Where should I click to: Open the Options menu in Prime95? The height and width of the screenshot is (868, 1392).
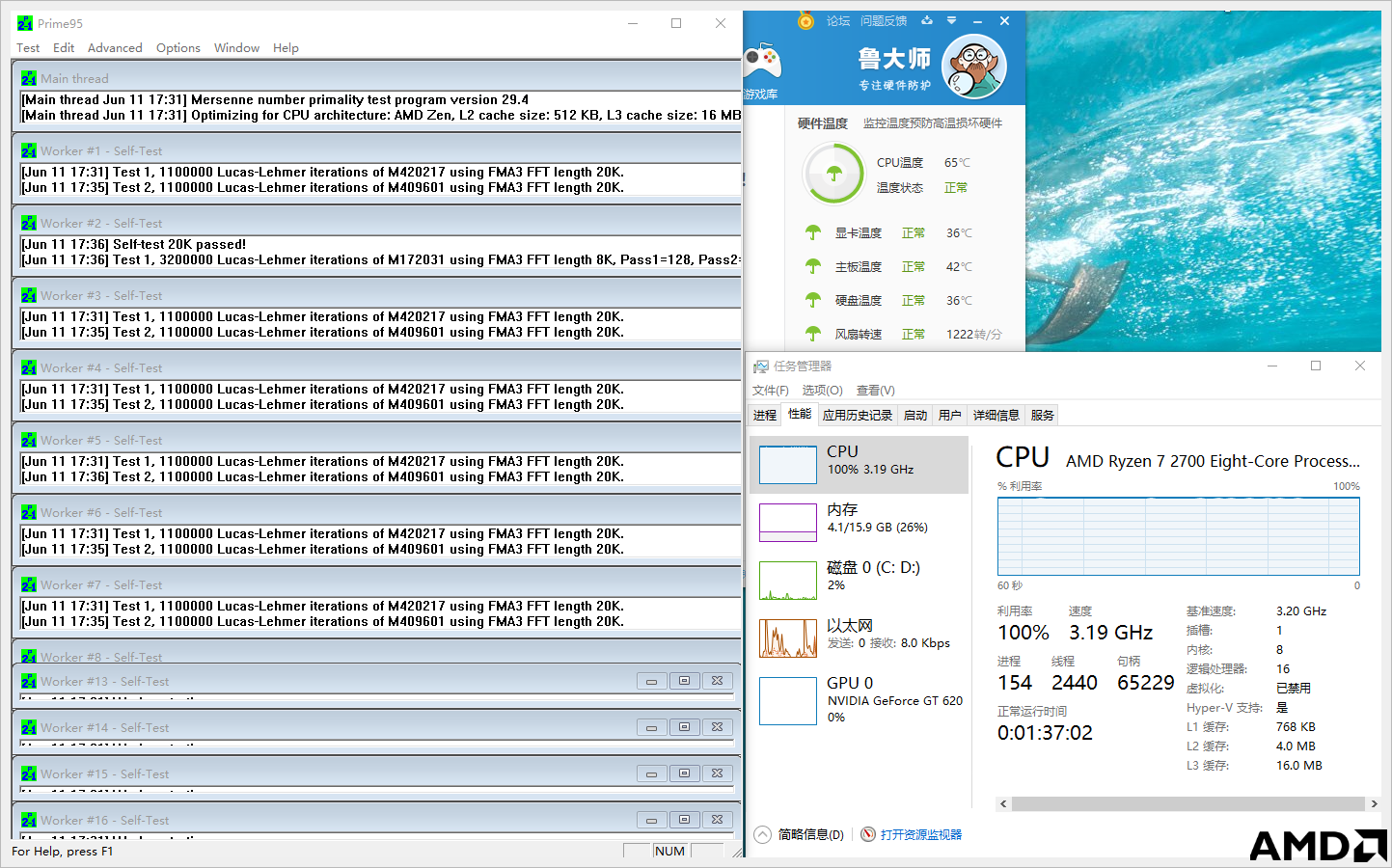pos(178,47)
